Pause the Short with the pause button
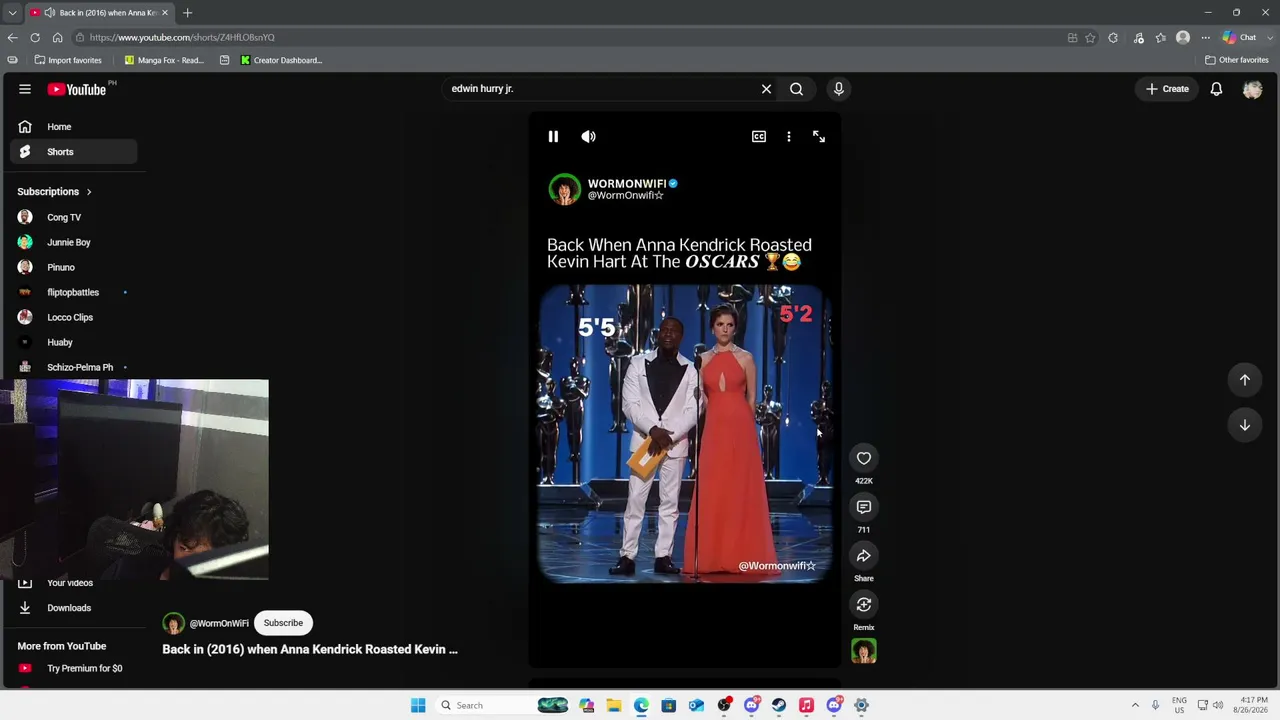The image size is (1280, 720). 553,137
